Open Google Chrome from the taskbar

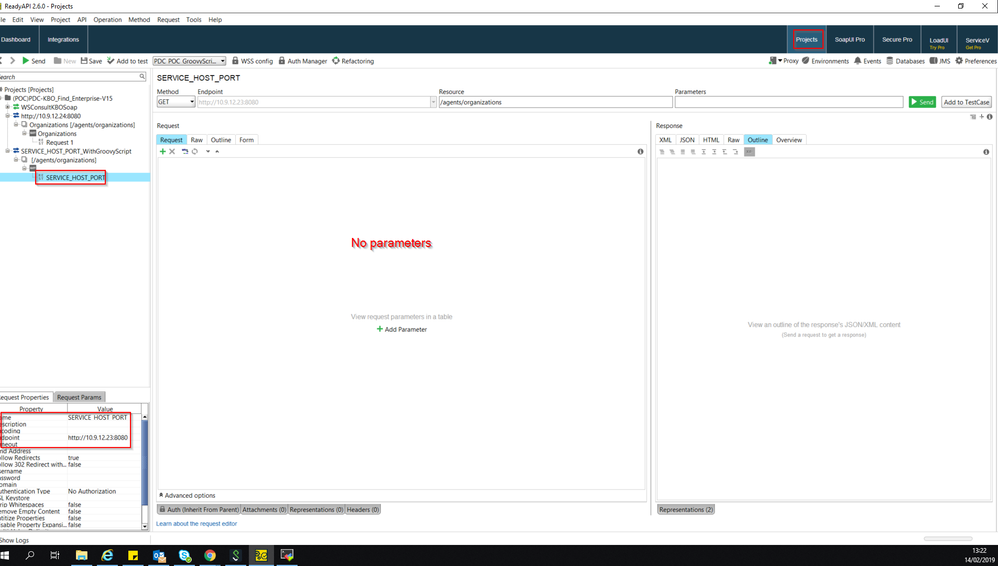click(x=210, y=555)
